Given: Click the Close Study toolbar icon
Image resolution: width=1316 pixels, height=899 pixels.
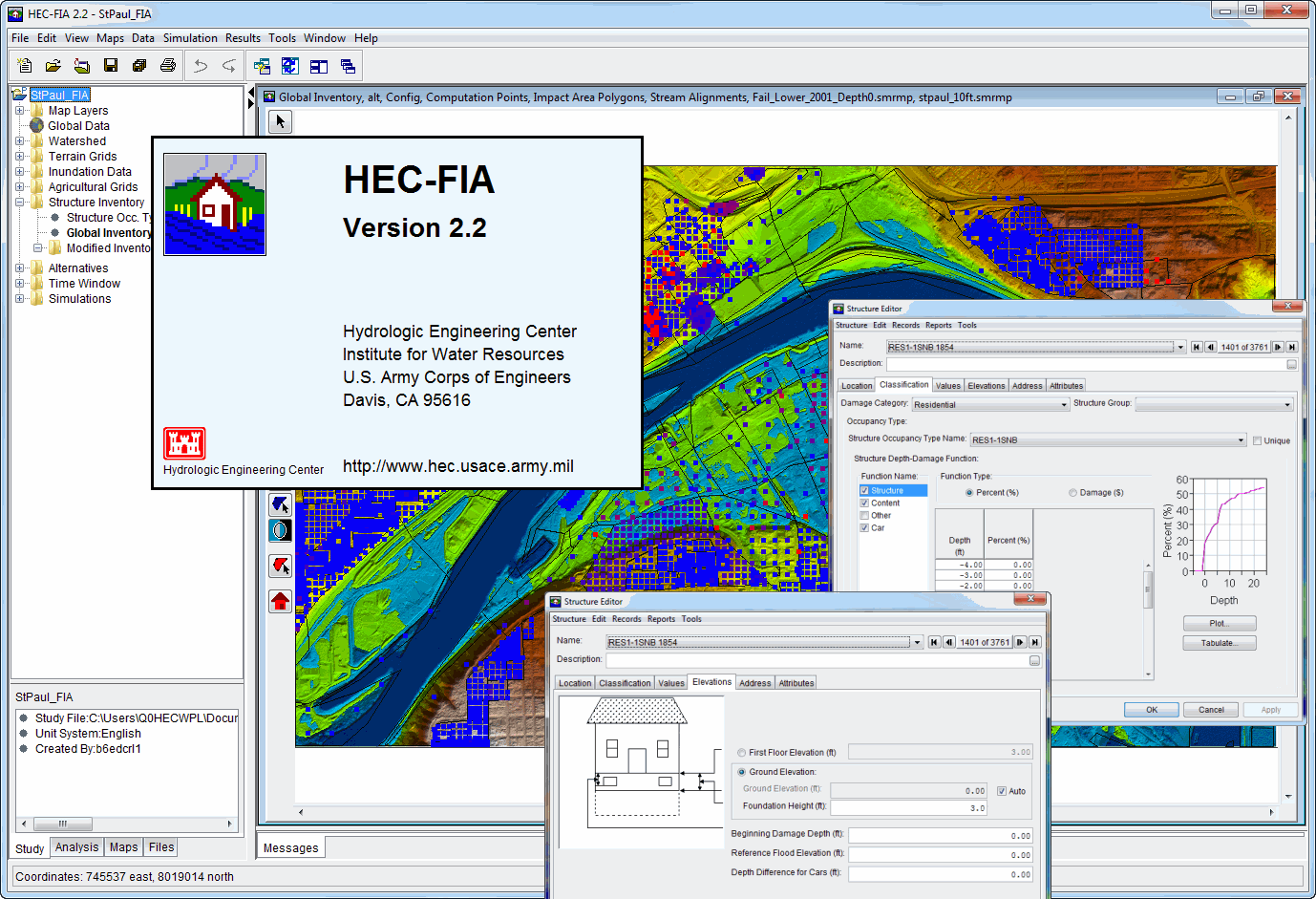Looking at the screenshot, I should pos(82,66).
